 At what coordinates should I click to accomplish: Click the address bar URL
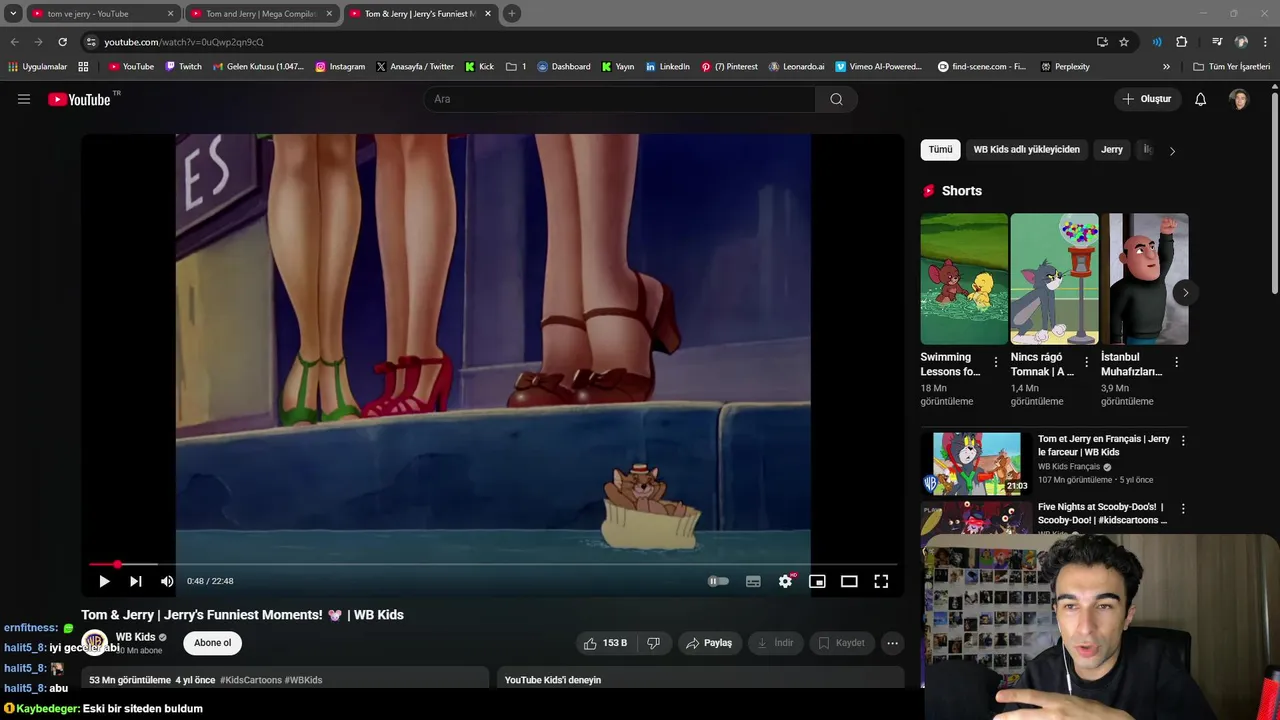click(x=184, y=42)
